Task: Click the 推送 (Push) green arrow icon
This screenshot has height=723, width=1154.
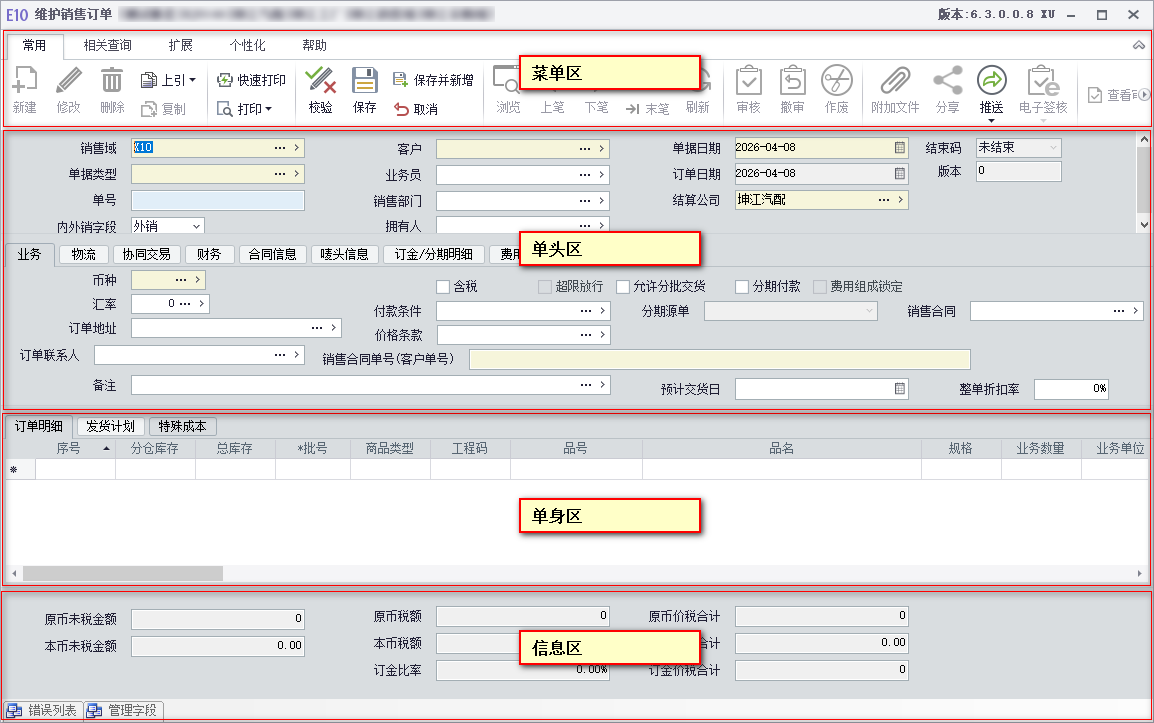Action: (x=991, y=81)
